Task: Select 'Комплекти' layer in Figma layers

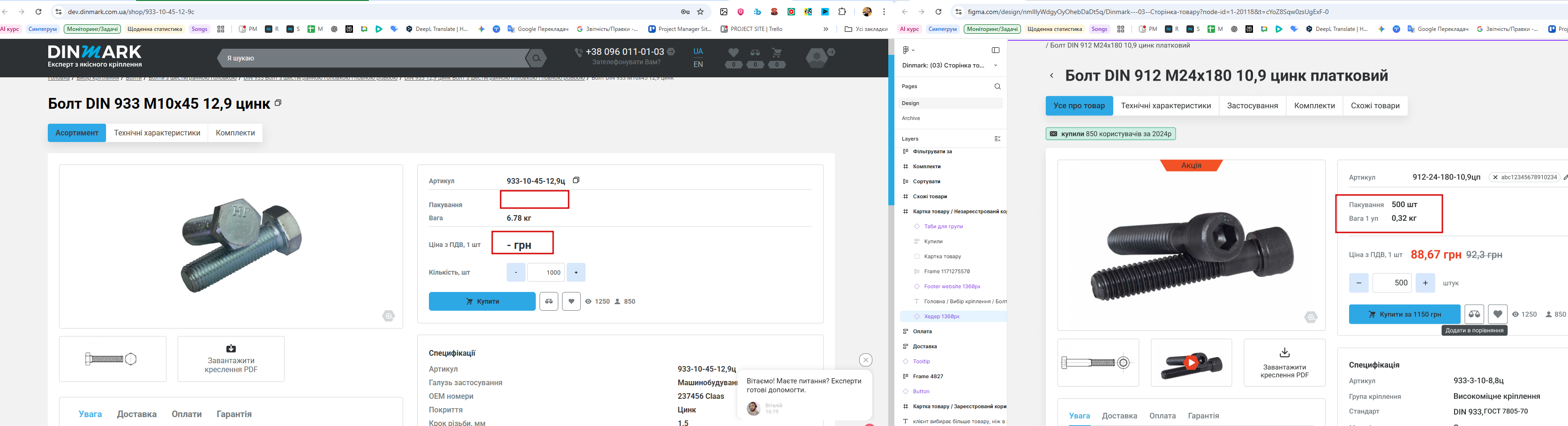Action: tap(926, 166)
